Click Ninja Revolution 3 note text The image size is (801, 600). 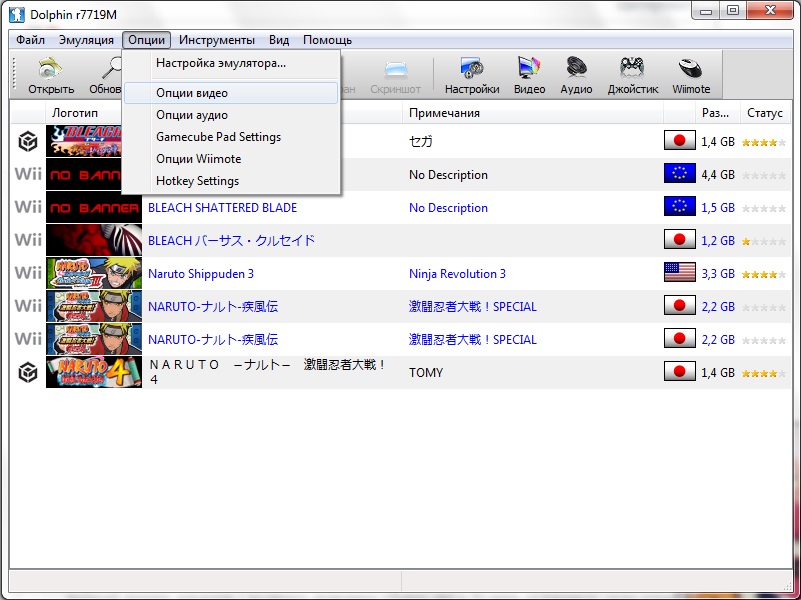pos(457,274)
